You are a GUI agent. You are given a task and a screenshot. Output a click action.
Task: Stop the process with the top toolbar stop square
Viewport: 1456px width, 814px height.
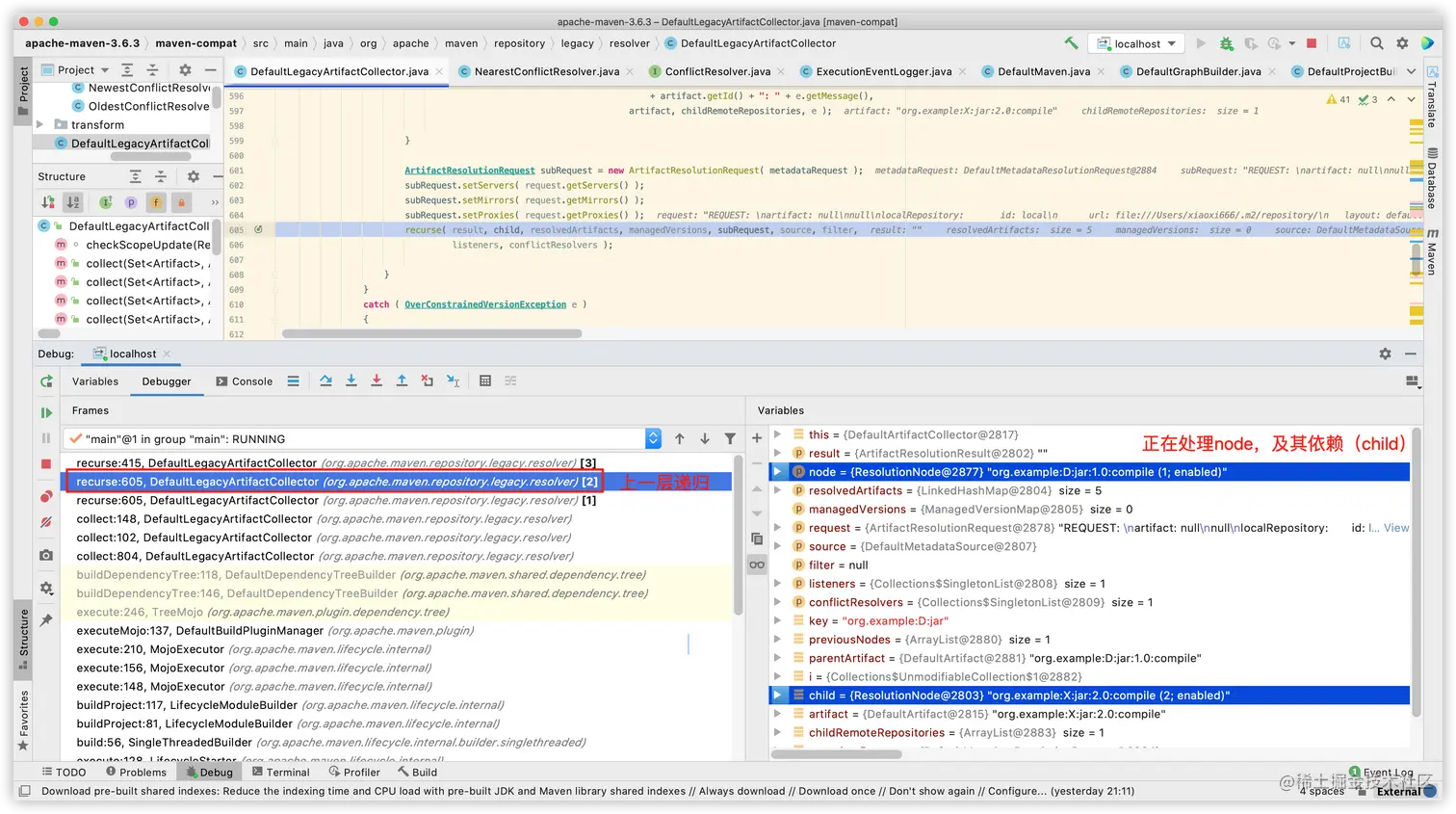pyautogui.click(x=1311, y=43)
